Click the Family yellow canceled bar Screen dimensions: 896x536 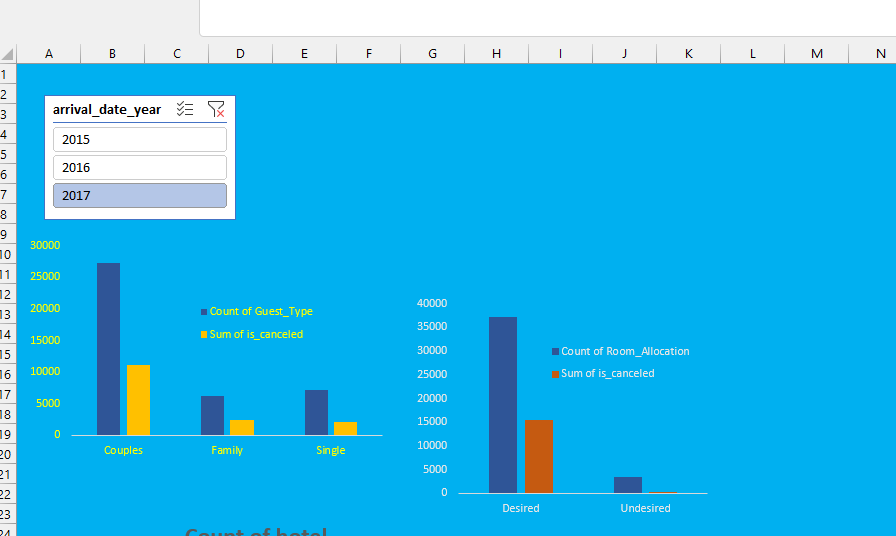[242, 427]
